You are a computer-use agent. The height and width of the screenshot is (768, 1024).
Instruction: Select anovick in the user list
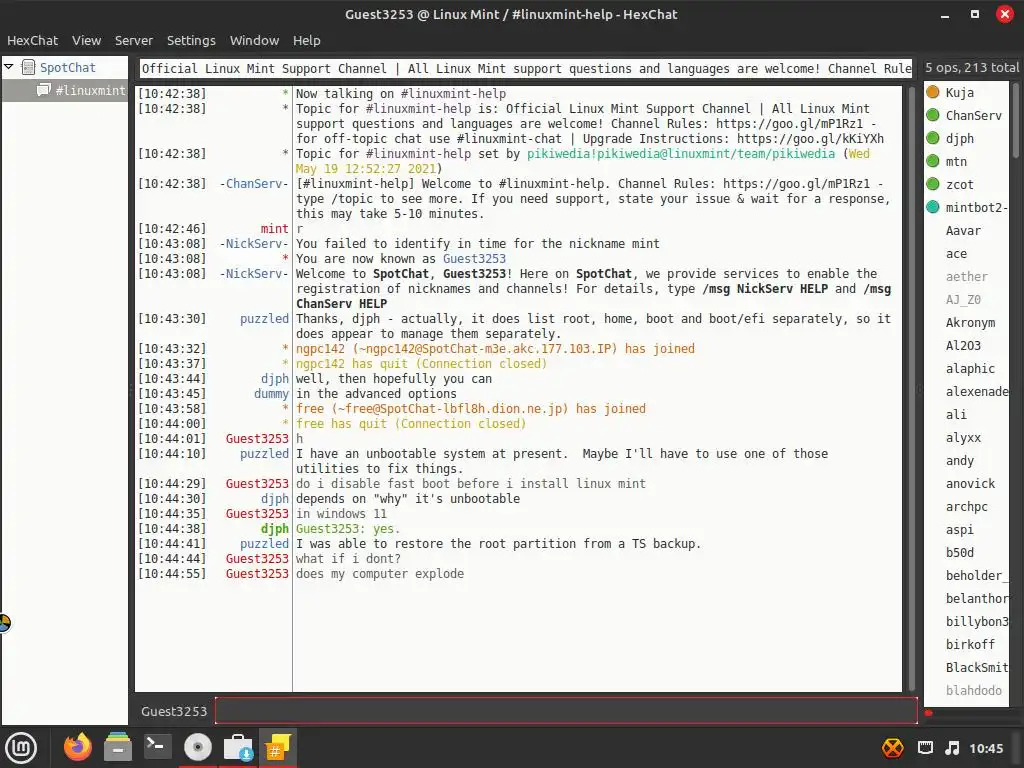pyautogui.click(x=970, y=483)
